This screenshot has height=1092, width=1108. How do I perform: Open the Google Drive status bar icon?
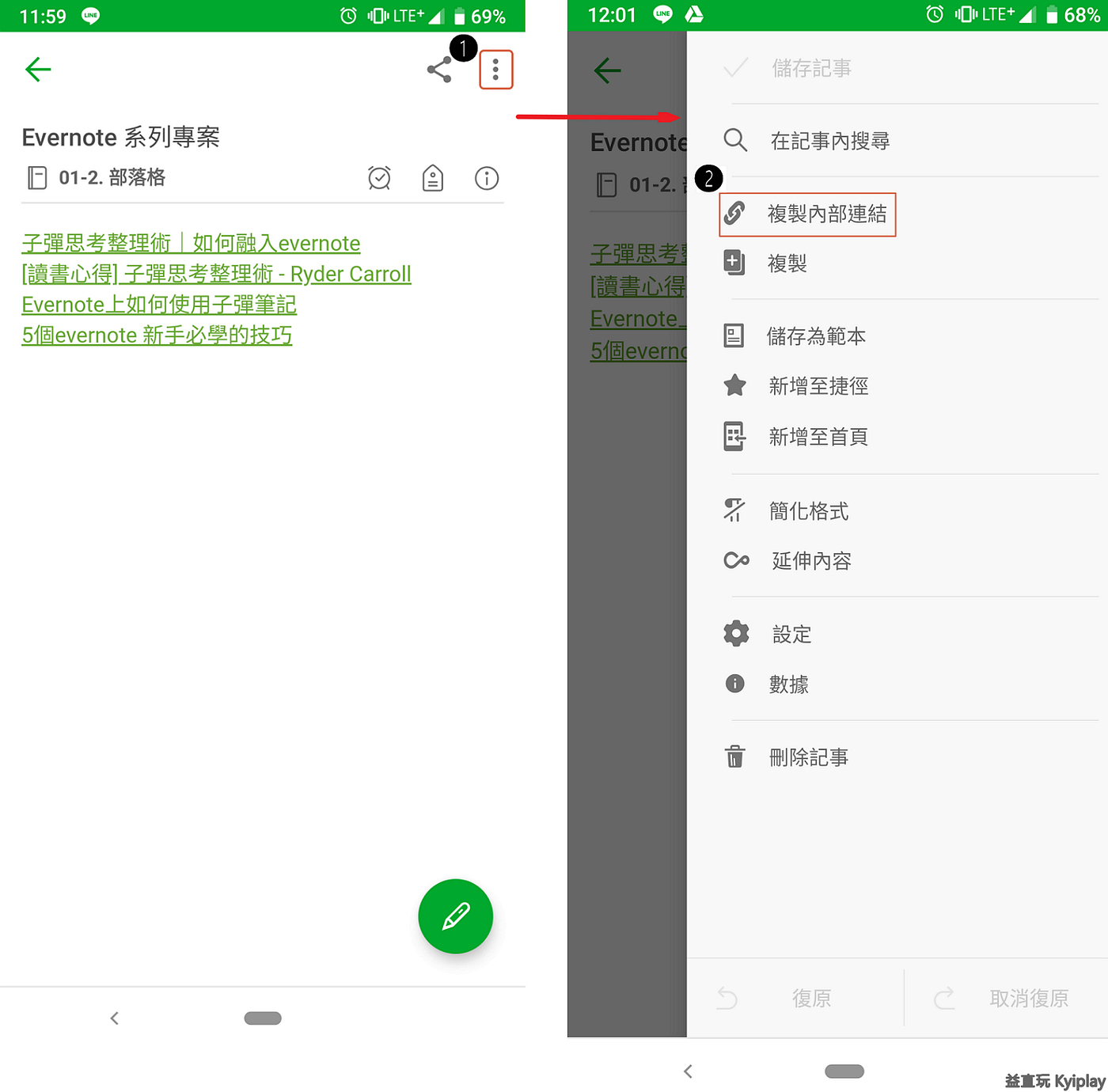point(694,14)
